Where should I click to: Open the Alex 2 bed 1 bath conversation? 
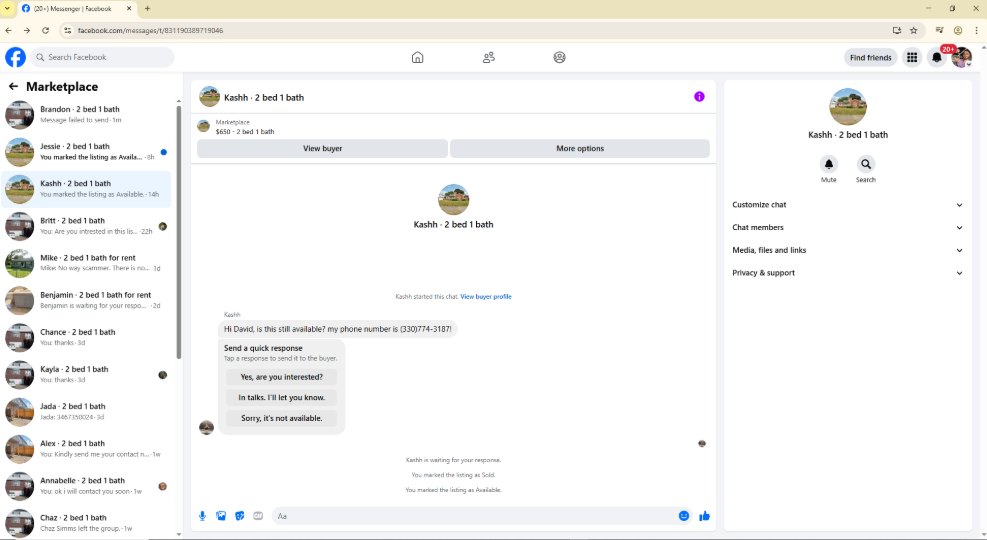click(x=86, y=449)
